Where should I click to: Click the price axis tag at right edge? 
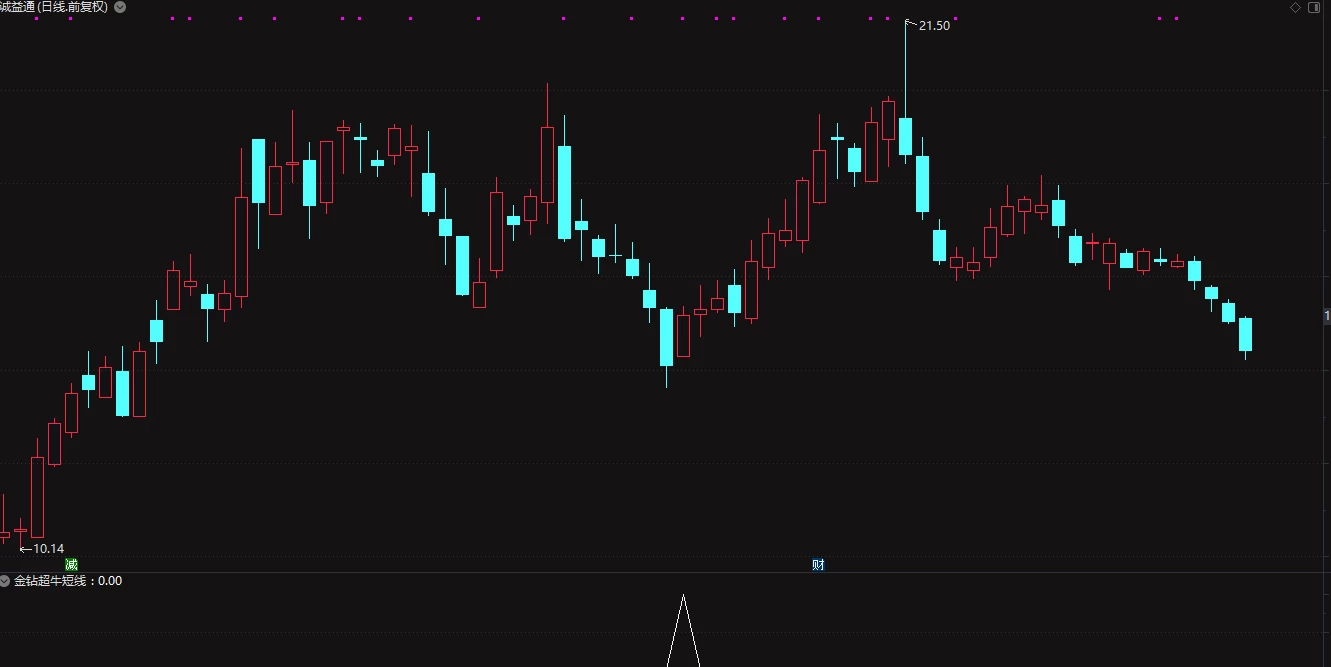tap(1327, 316)
